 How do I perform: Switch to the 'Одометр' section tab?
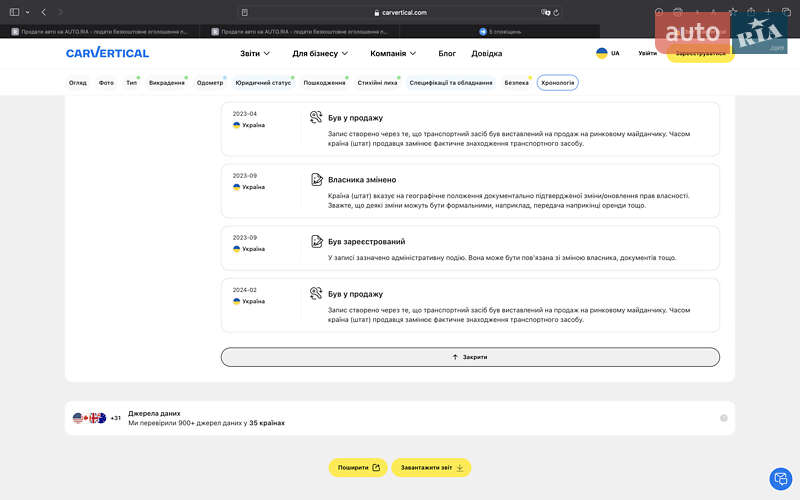210,83
